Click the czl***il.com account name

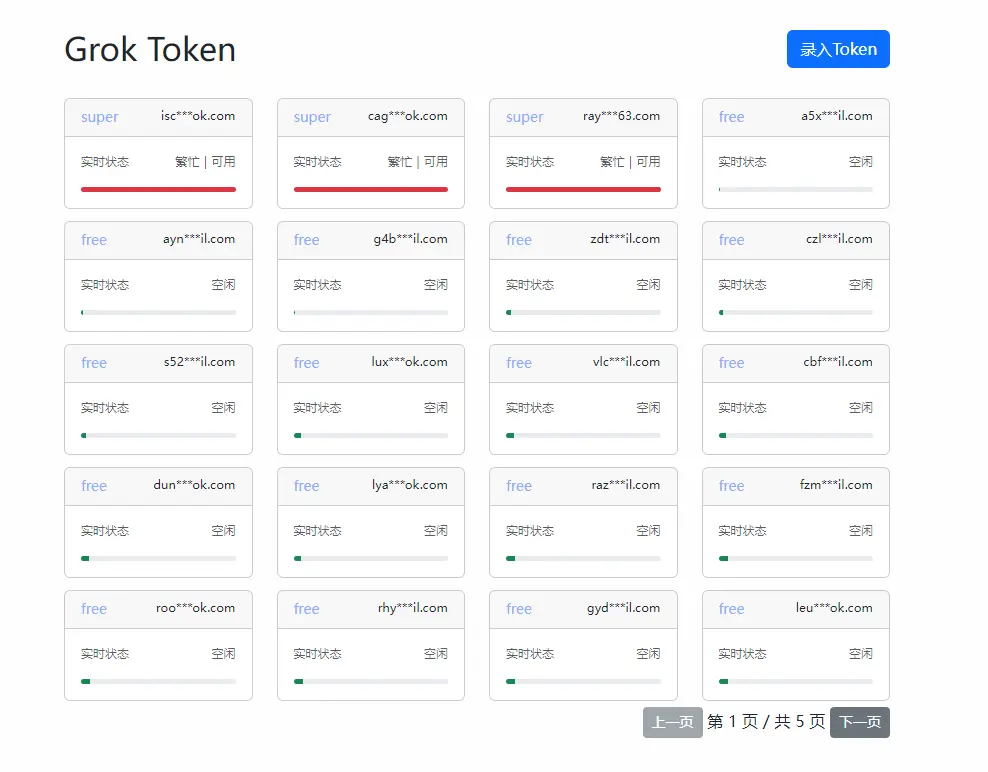coord(839,239)
